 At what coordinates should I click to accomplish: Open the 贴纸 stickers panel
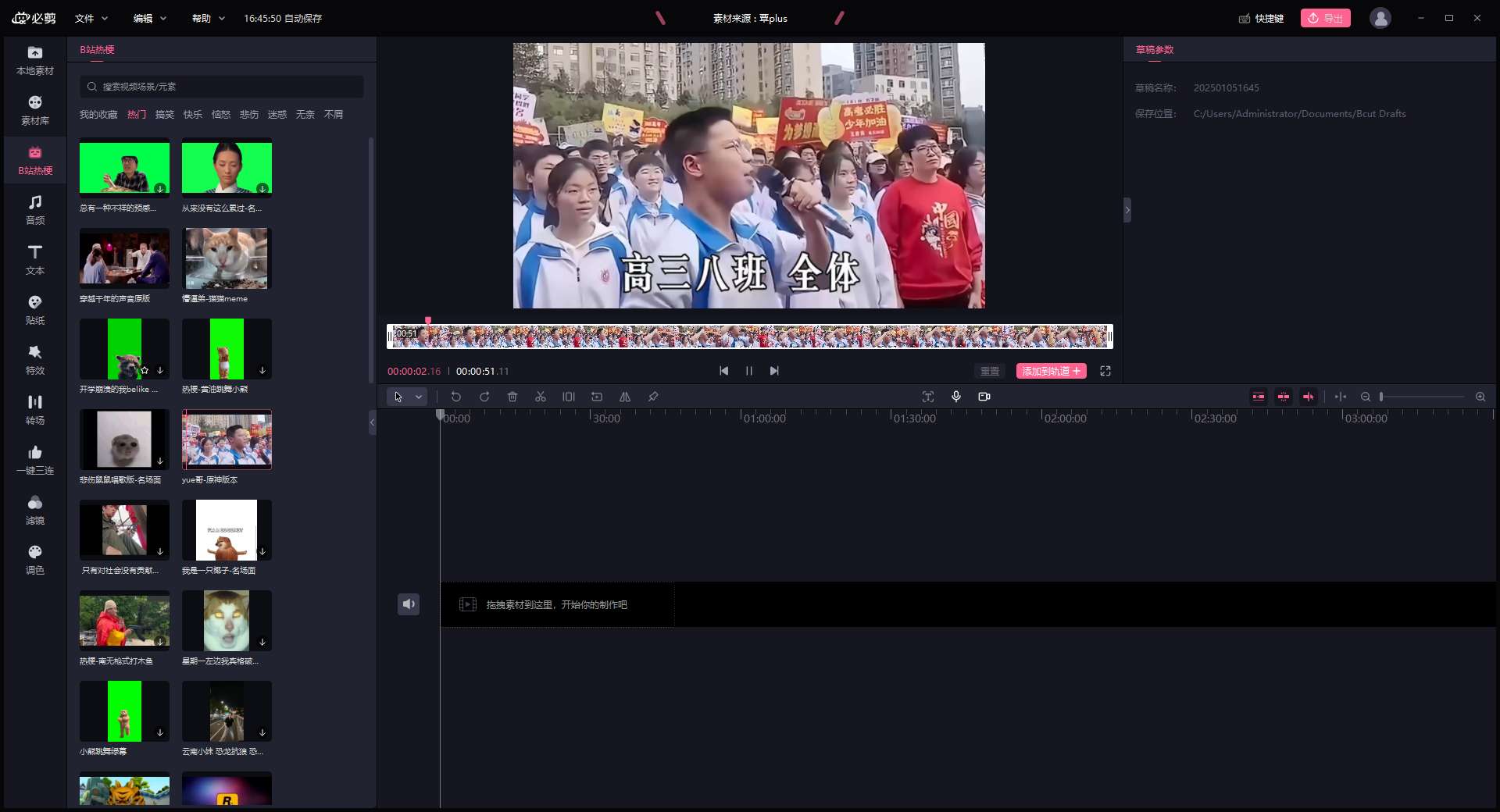(x=35, y=311)
